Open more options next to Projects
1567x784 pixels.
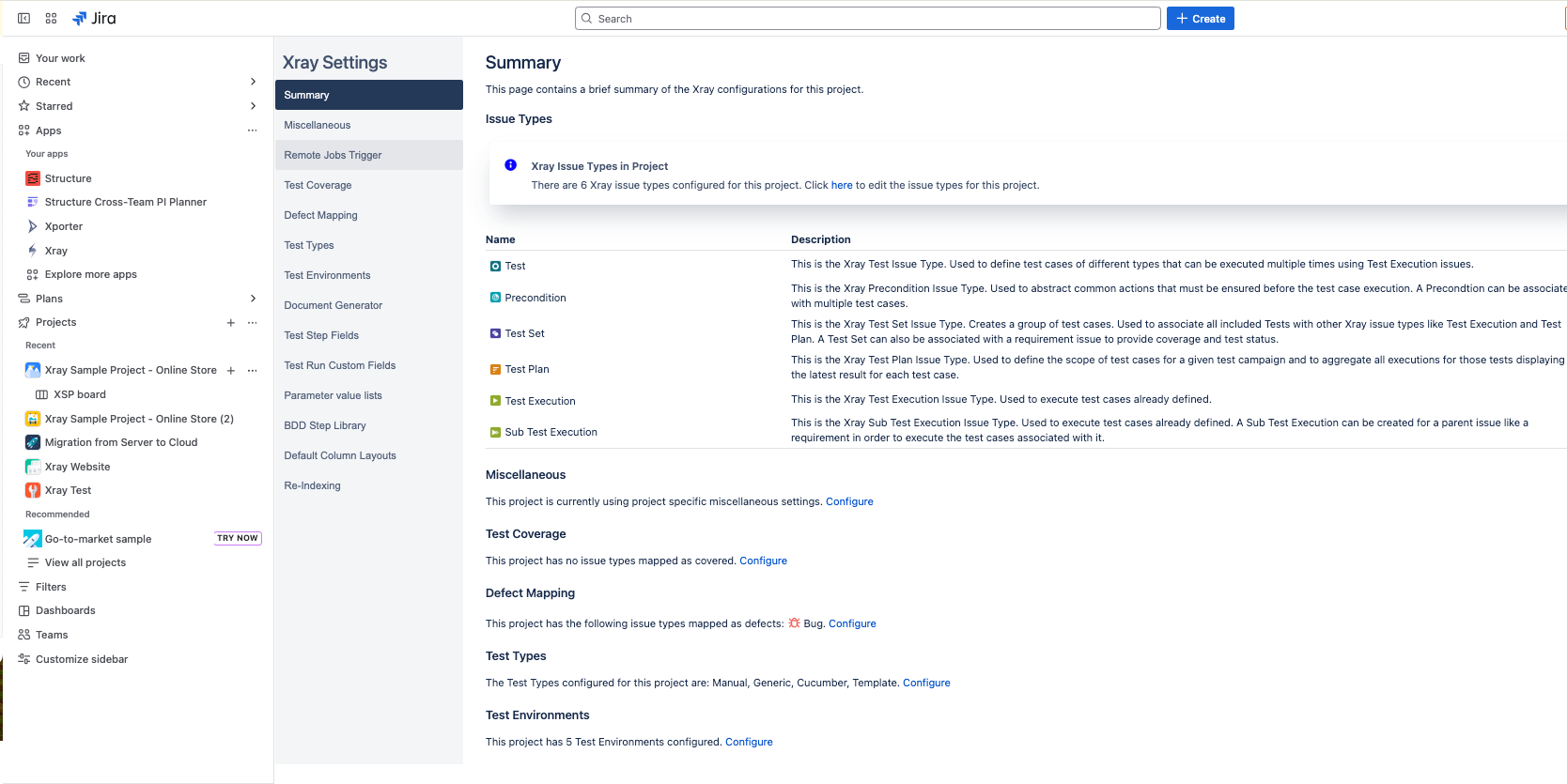coord(252,322)
